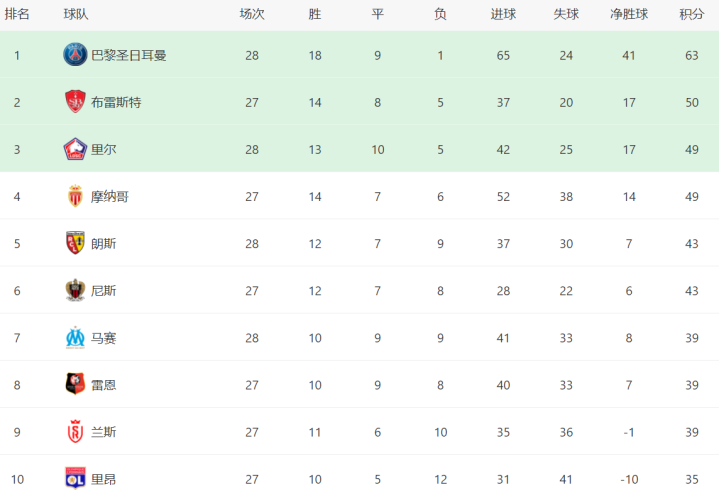Open team link 布雷斯特
This screenshot has width=719, height=500.
116,102
